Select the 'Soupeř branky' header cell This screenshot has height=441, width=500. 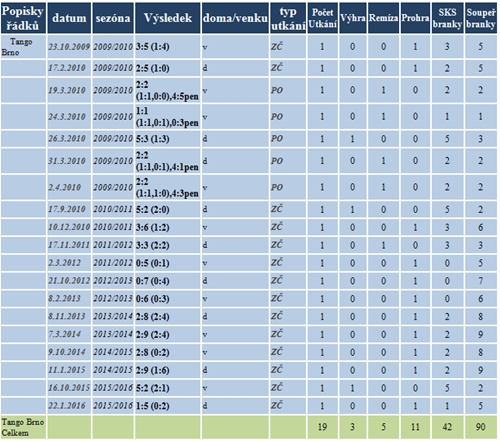point(481,18)
